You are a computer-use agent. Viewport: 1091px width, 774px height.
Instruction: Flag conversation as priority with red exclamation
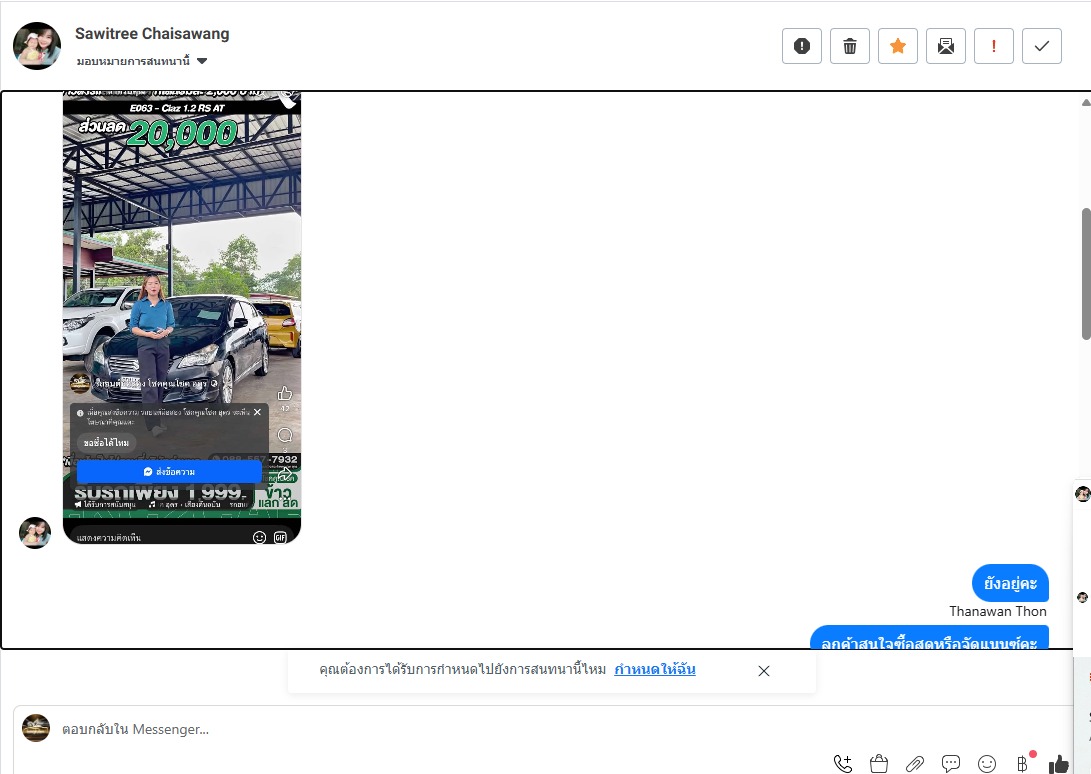(993, 46)
